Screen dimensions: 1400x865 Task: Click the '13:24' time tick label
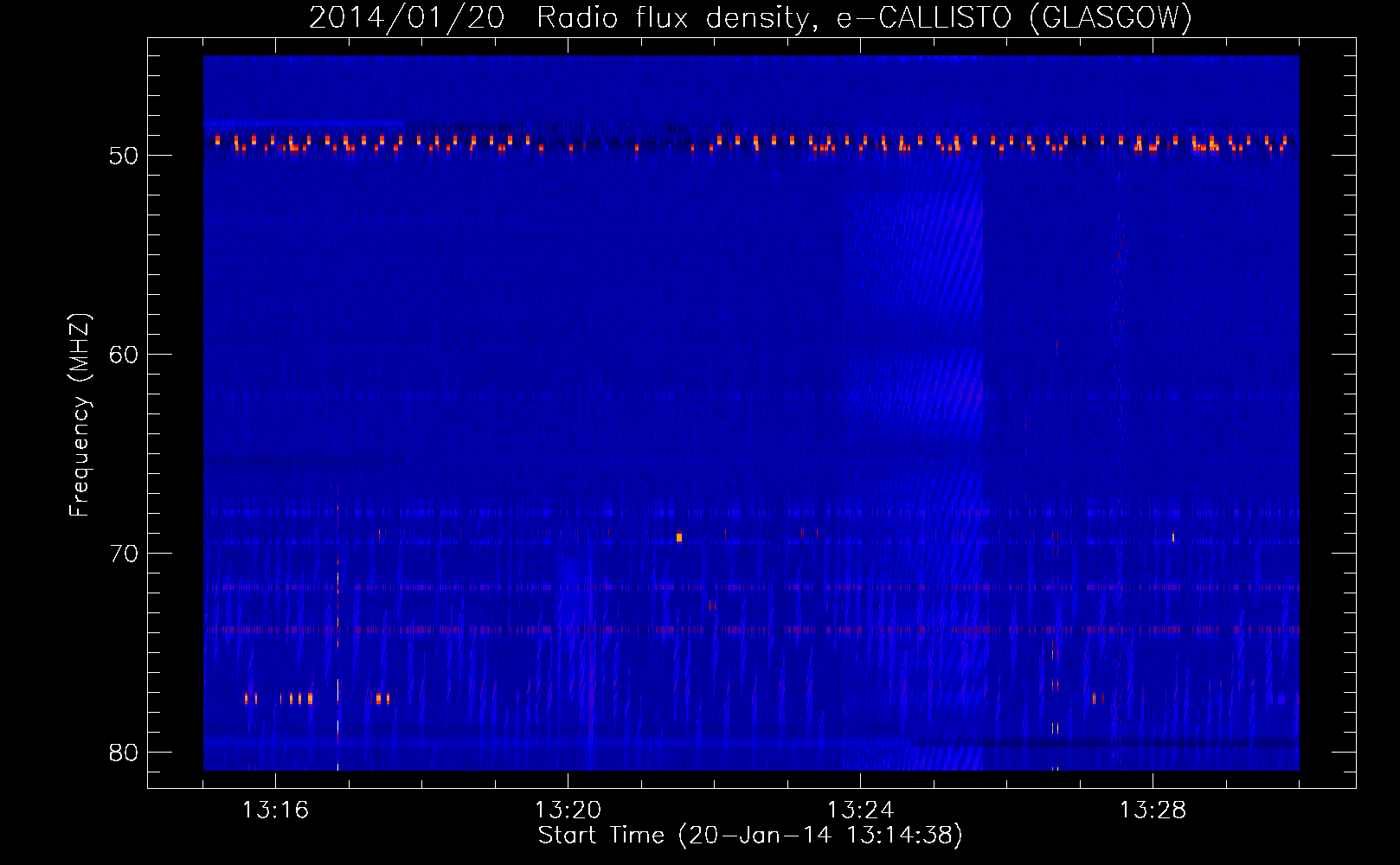[x=860, y=811]
